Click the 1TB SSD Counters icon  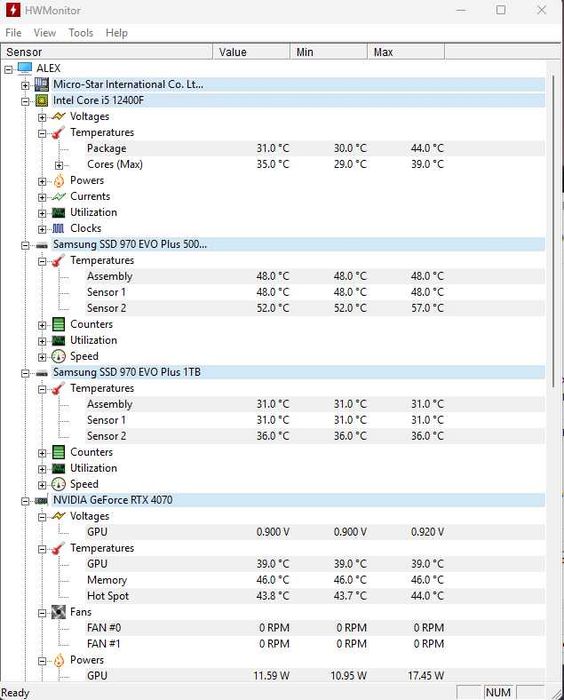[x=58, y=452]
